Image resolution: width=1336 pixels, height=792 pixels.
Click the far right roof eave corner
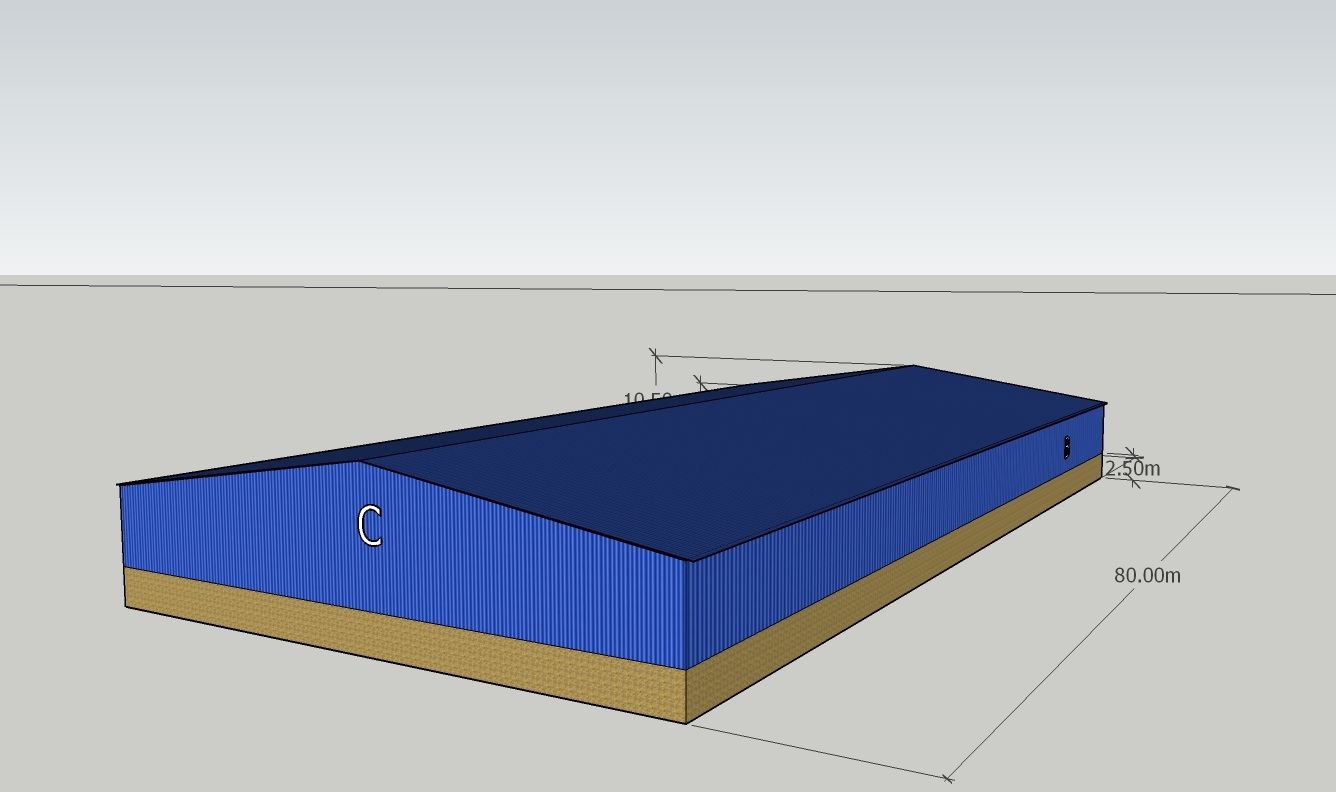1105,403
